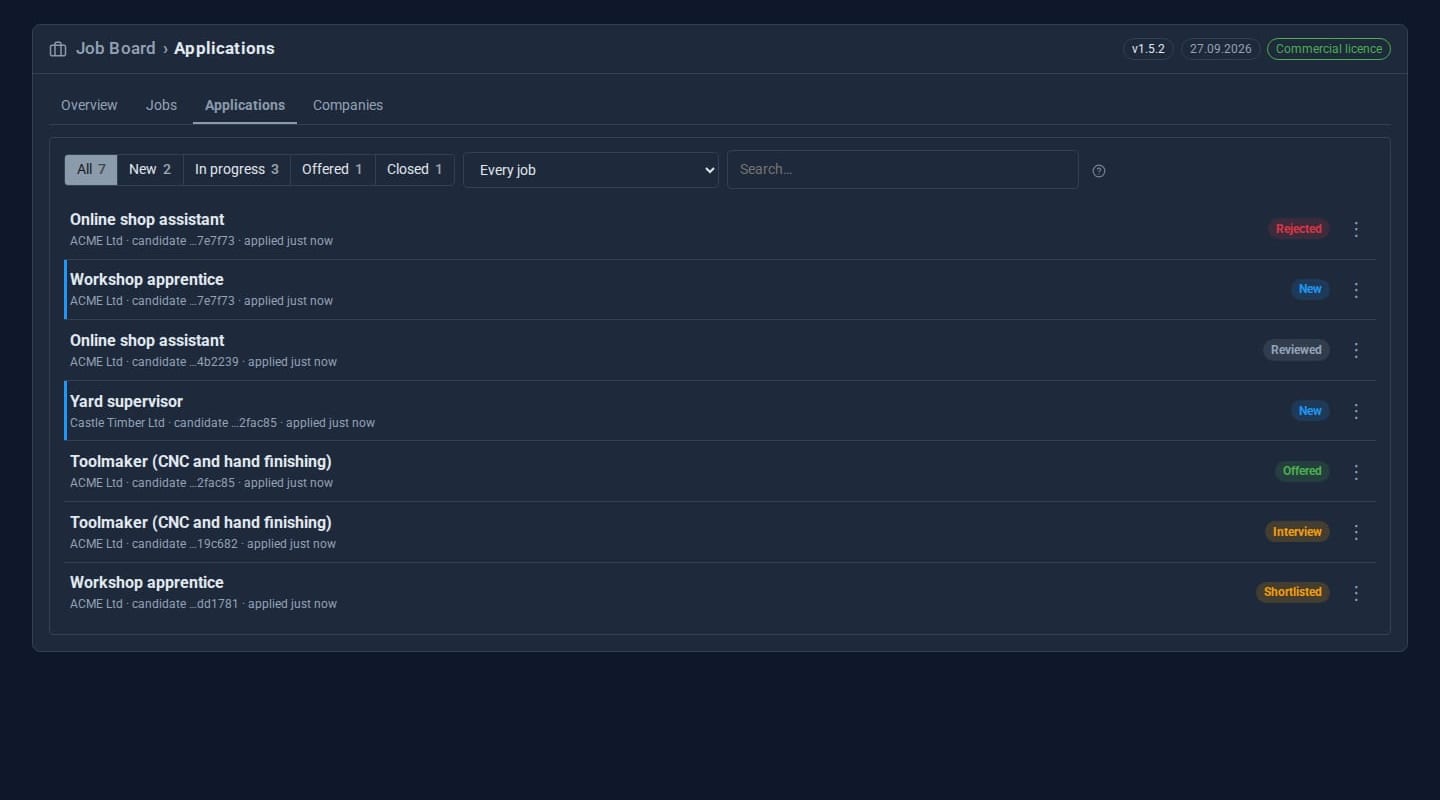Click Castle Timber Ltd candidate details text
1440x800 pixels.
click(x=222, y=423)
